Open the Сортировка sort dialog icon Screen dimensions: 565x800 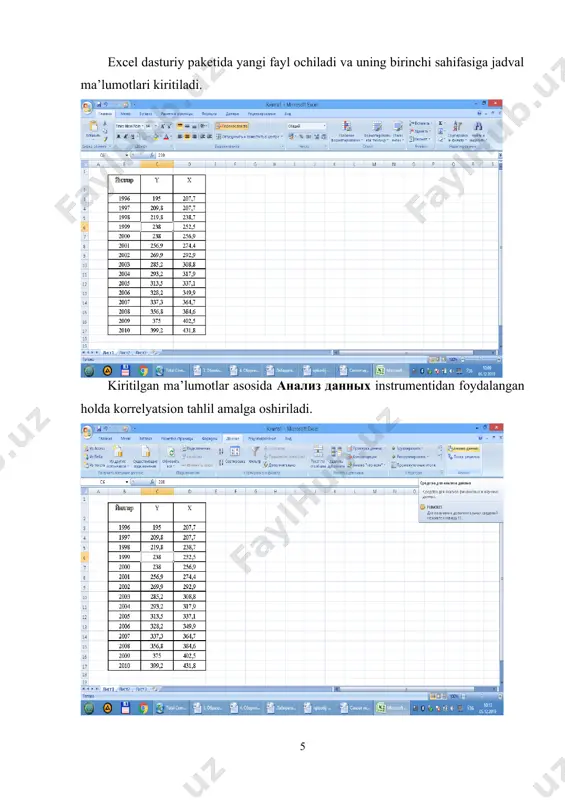point(235,451)
